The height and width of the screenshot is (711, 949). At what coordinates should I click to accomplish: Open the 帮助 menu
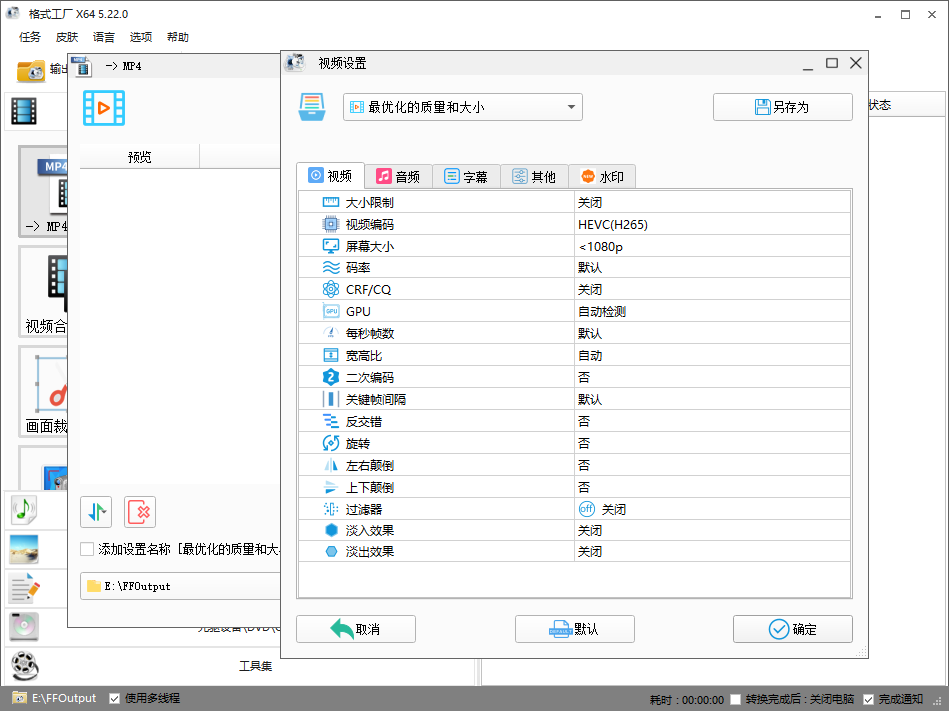[177, 37]
